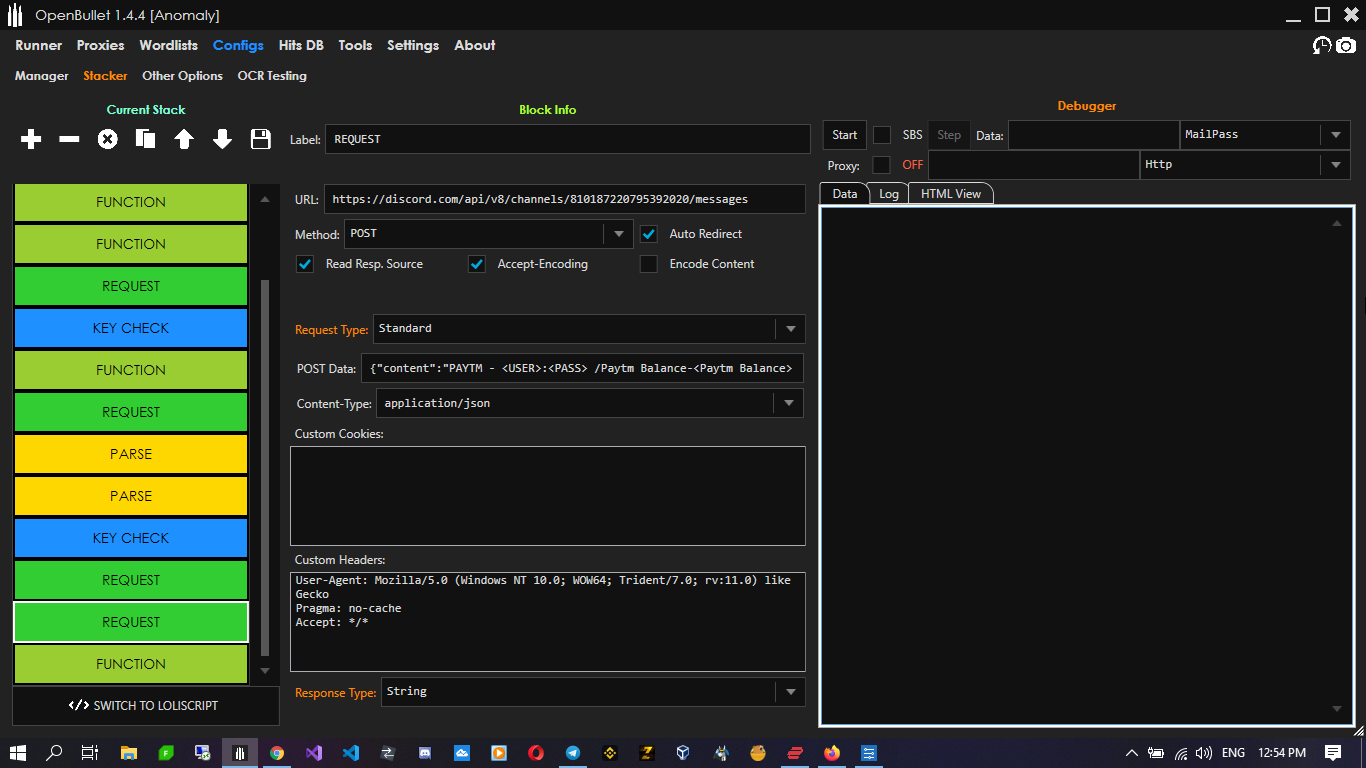Save the config with floppy disk icon

261,139
